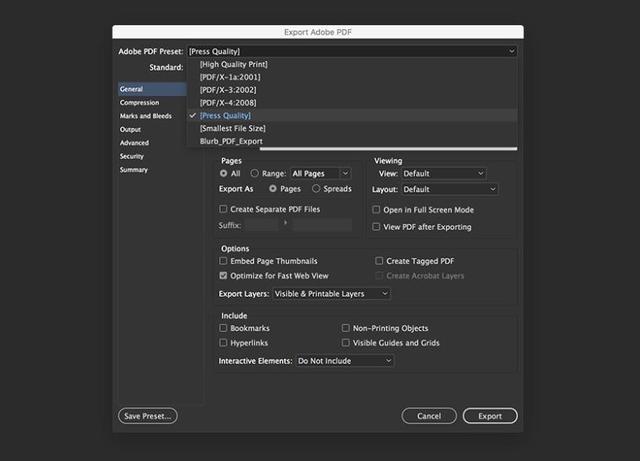Open the Advanced settings panel
This screenshot has width=640, height=461.
pyautogui.click(x=134, y=143)
